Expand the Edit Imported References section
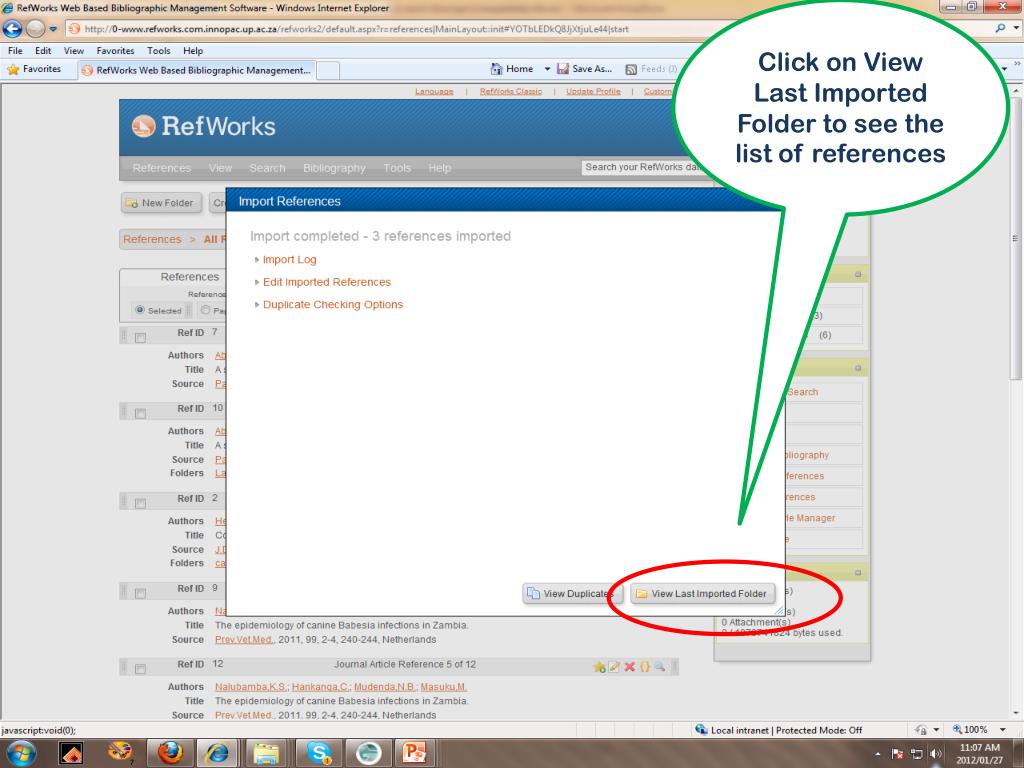Viewport: 1024px width, 768px height. pos(327,282)
